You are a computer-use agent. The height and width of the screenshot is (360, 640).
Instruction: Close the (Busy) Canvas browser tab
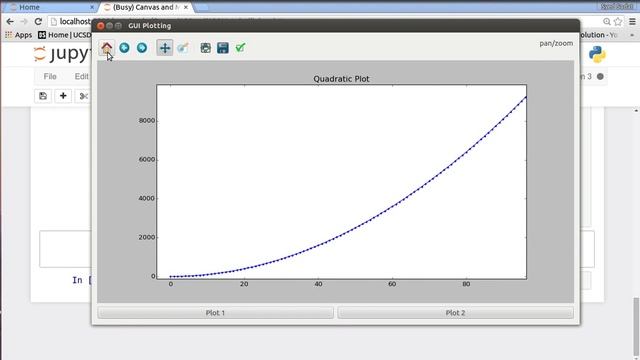186,7
